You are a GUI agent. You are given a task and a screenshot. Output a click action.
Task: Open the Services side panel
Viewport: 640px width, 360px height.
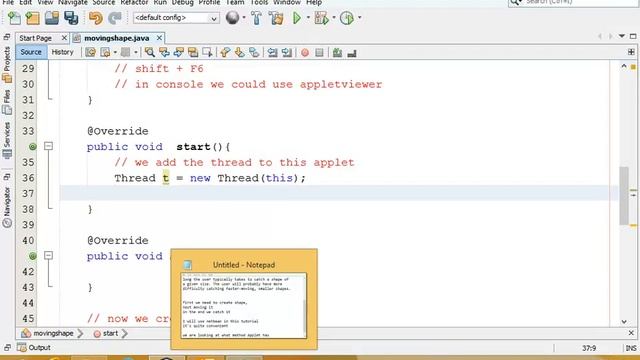[x=7, y=140]
